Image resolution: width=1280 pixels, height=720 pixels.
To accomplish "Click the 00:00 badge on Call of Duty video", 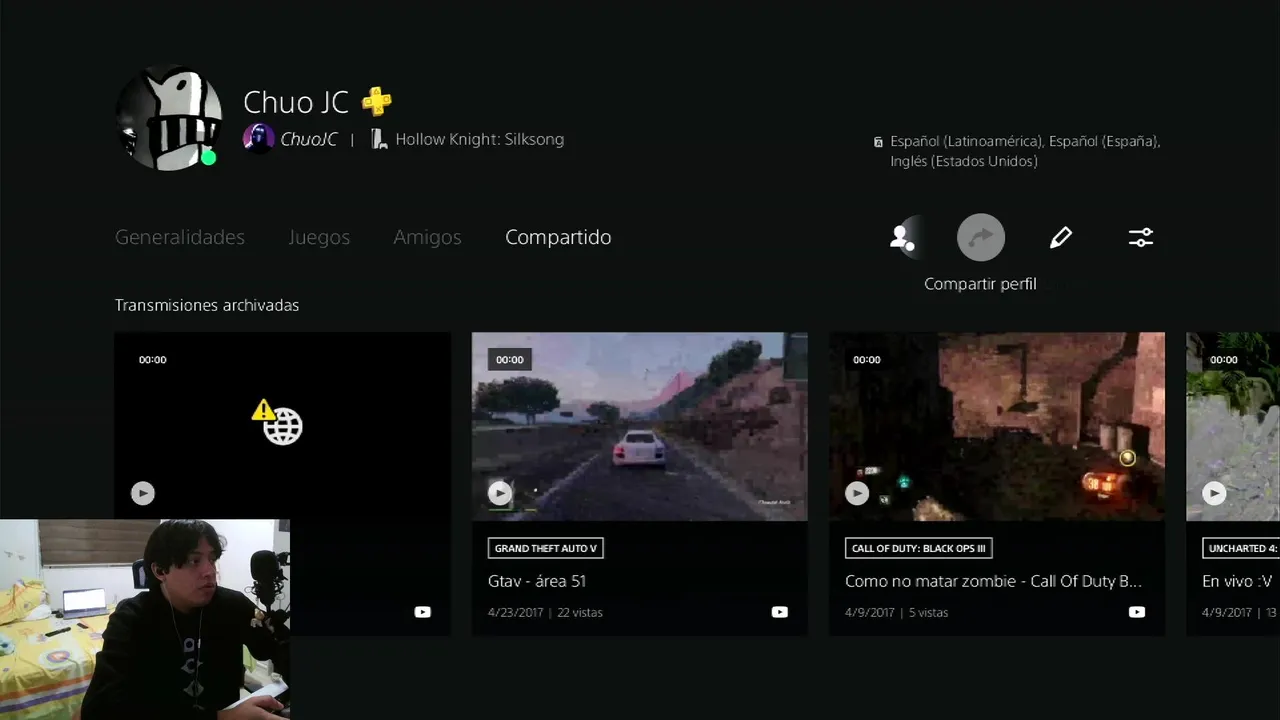I will pos(867,360).
